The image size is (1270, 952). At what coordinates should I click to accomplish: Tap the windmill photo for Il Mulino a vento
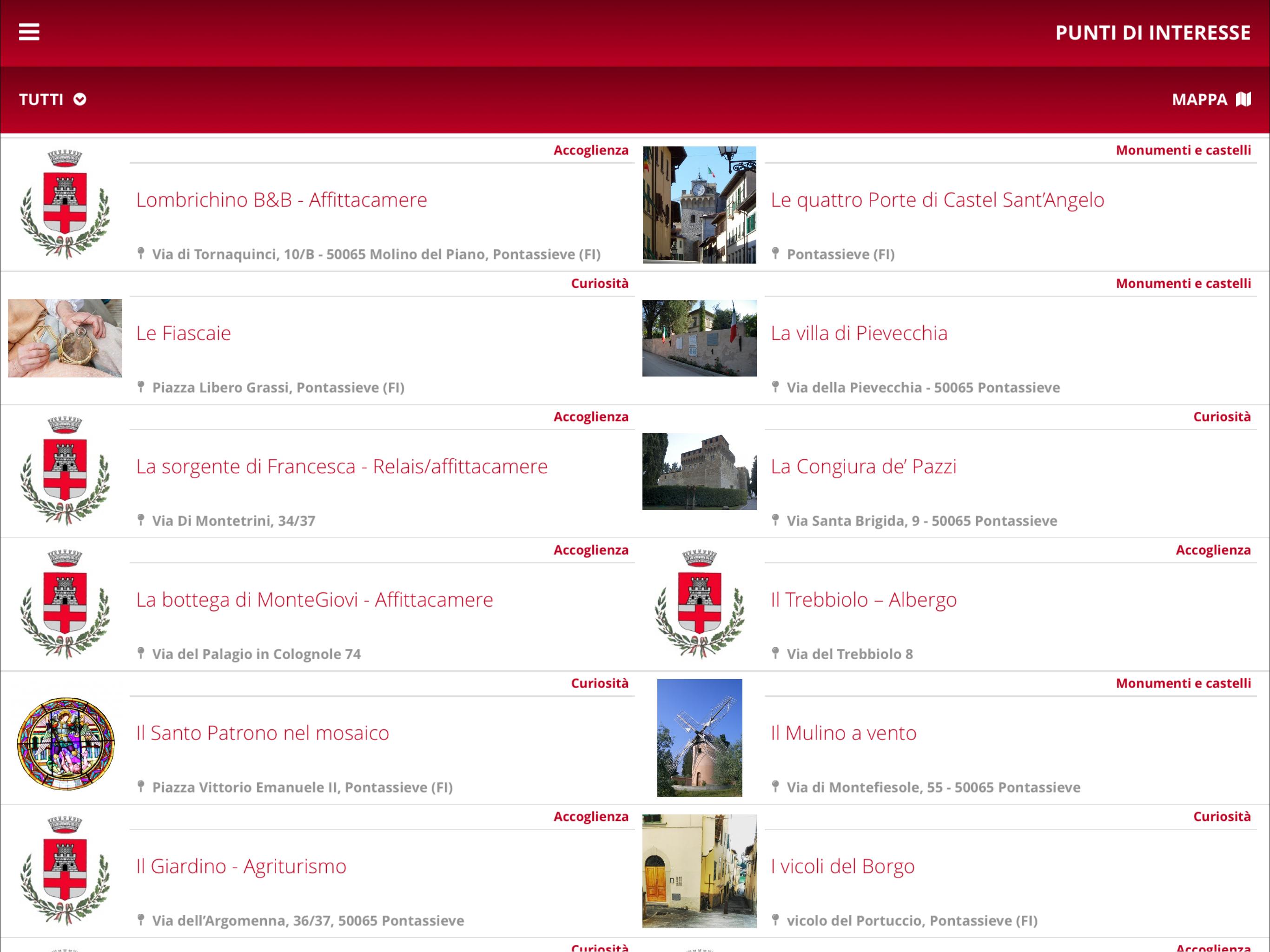coord(699,738)
